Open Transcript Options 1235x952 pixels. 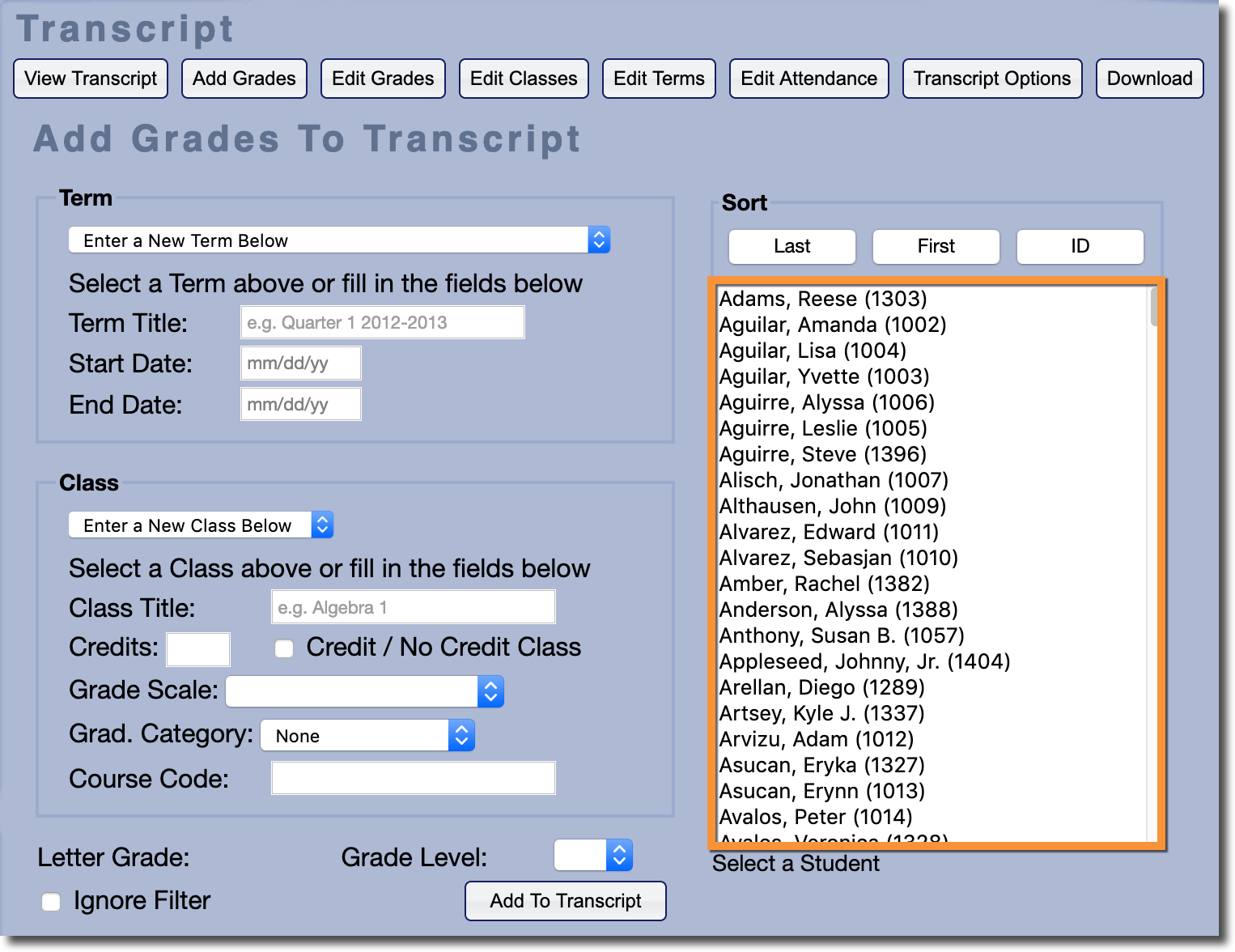pos(991,79)
